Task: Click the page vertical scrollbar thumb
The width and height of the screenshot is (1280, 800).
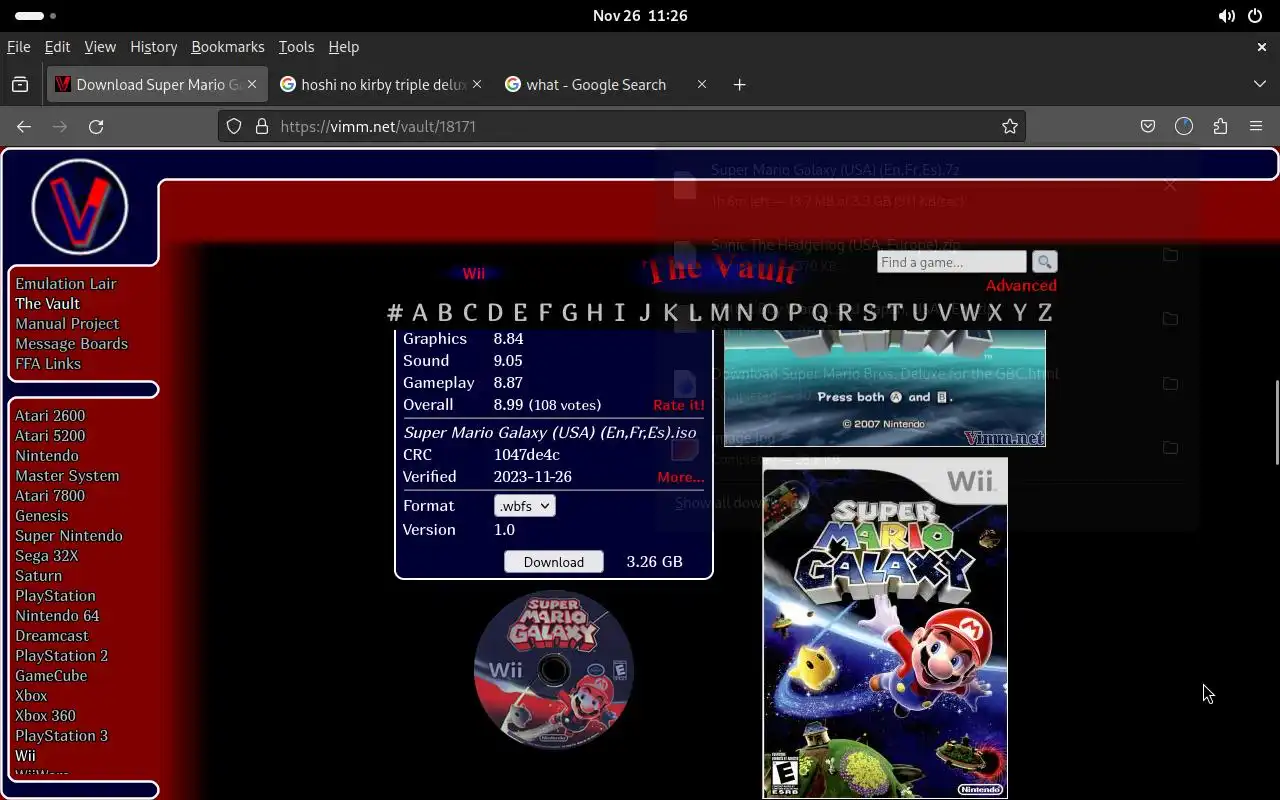Action: (1276, 422)
